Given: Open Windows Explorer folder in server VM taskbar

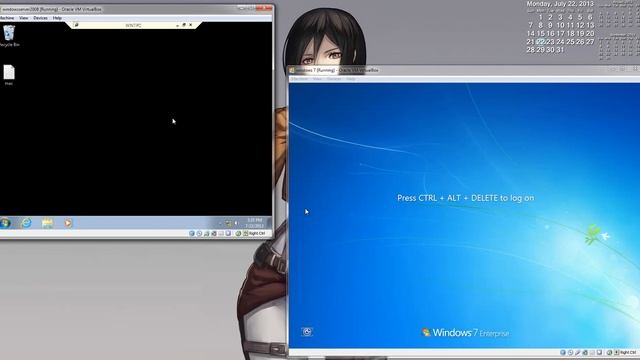Looking at the screenshot, I should 47,223.
